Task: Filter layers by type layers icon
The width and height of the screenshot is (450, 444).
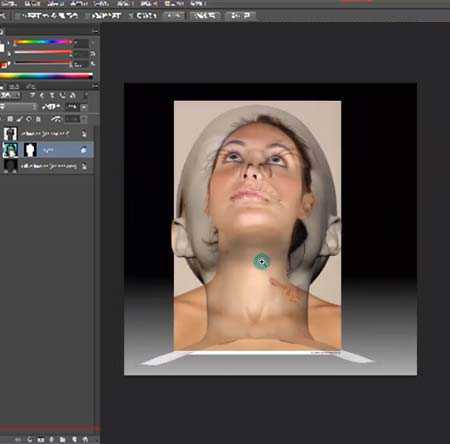Action: click(x=52, y=95)
